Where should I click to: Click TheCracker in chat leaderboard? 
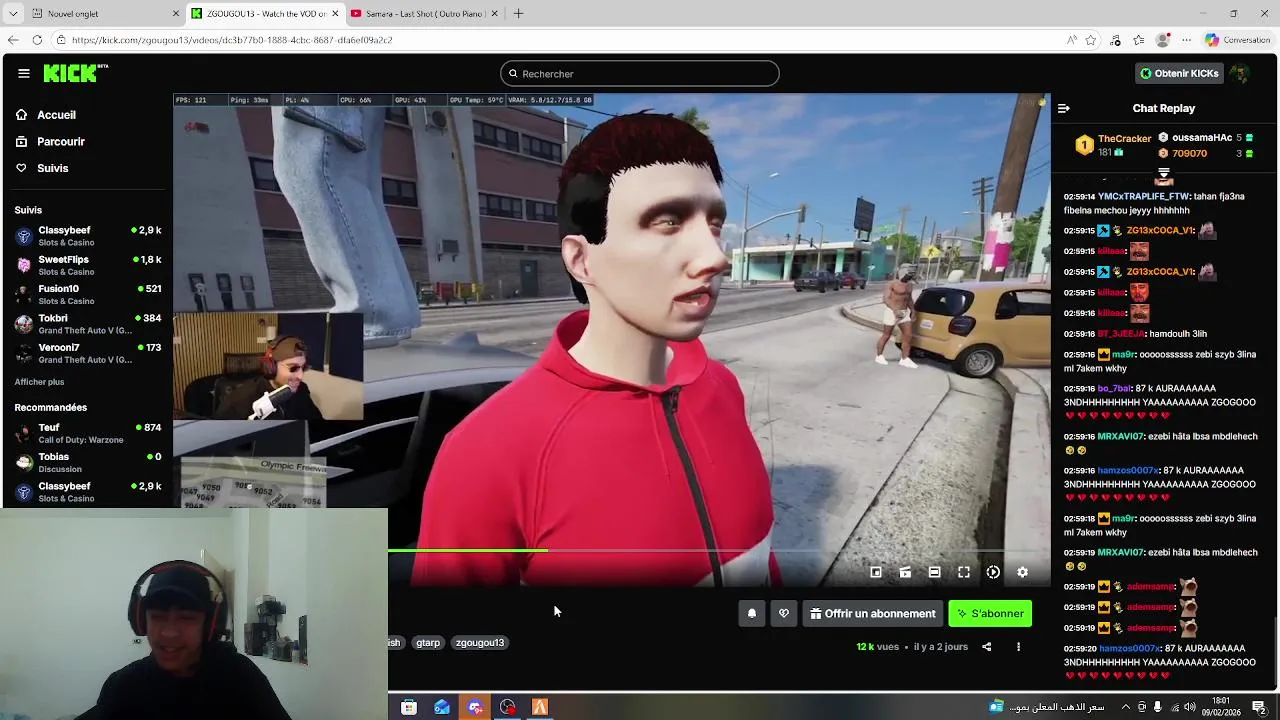point(1124,139)
